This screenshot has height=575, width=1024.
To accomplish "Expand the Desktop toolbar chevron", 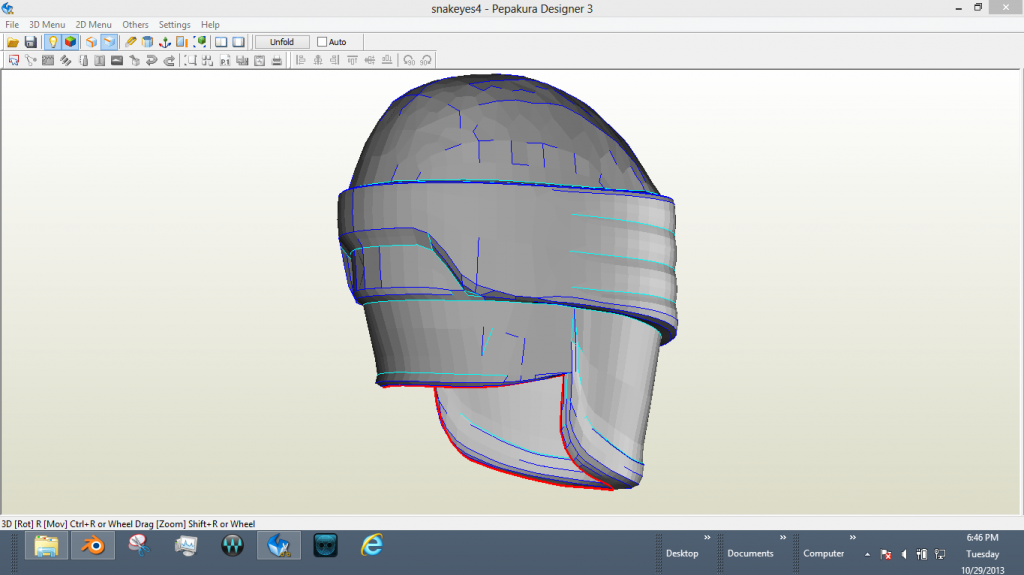I will tap(707, 537).
